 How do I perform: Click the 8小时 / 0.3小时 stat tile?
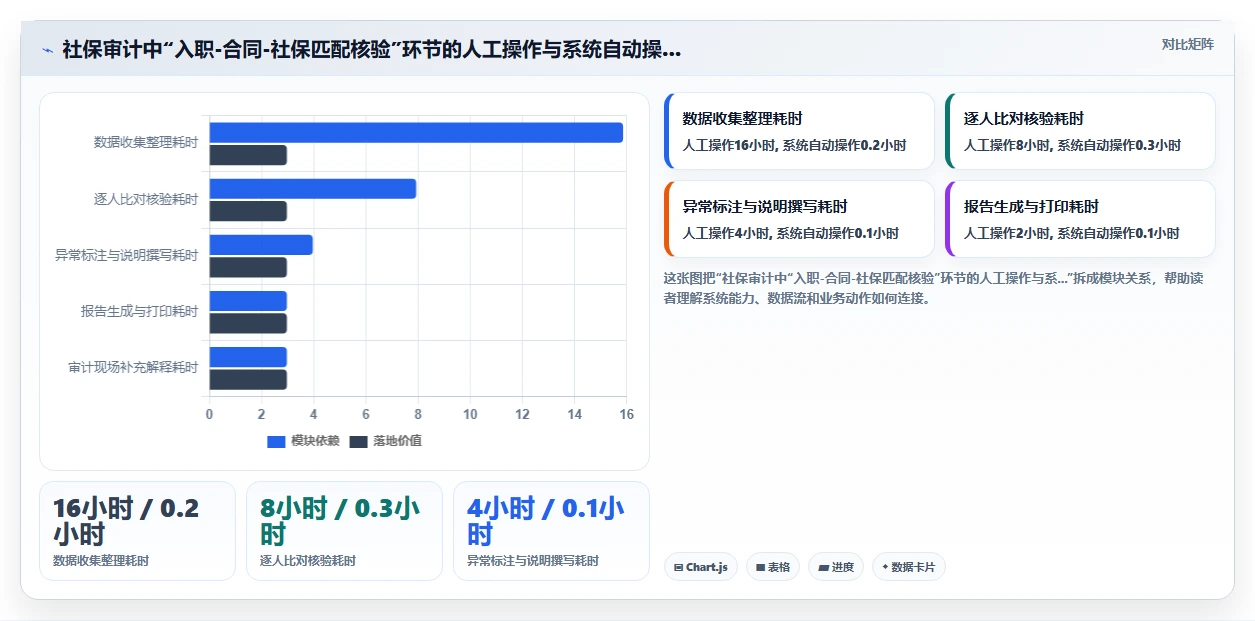pyautogui.click(x=344, y=531)
